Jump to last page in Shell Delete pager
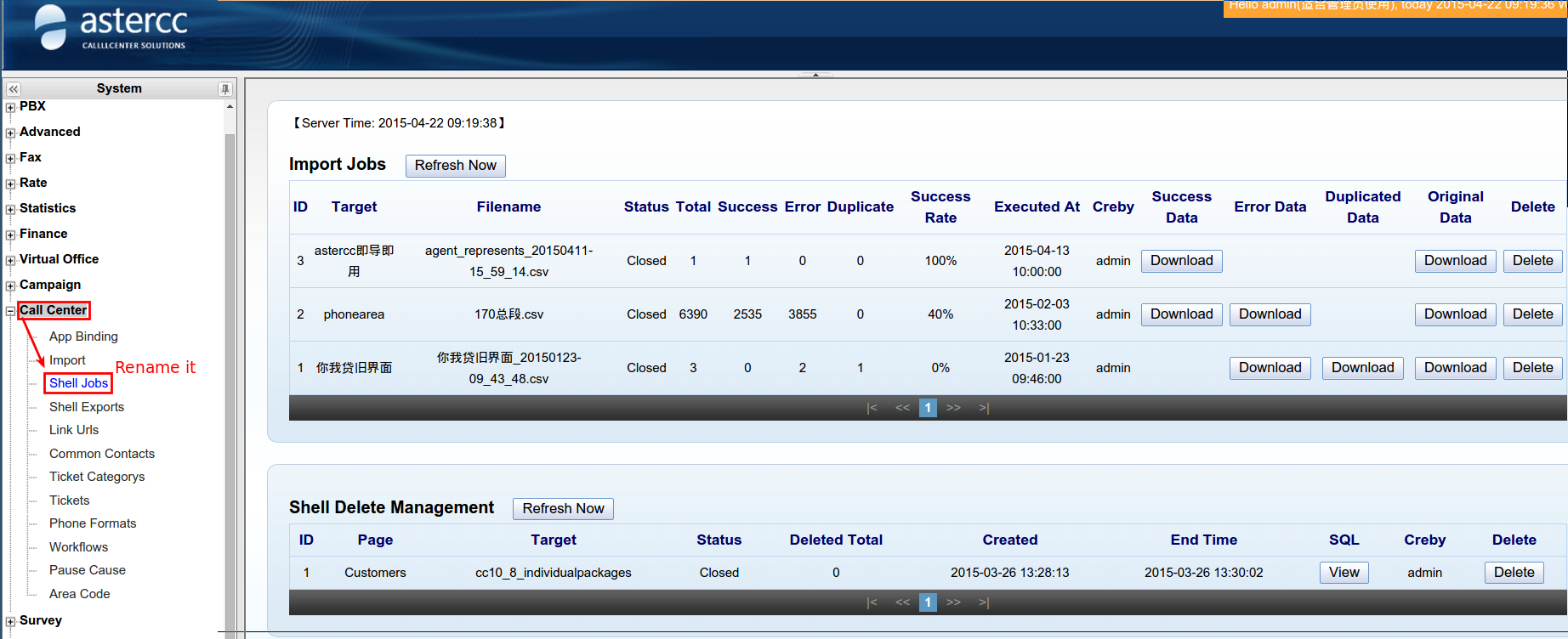The height and width of the screenshot is (639, 1568). tap(984, 602)
